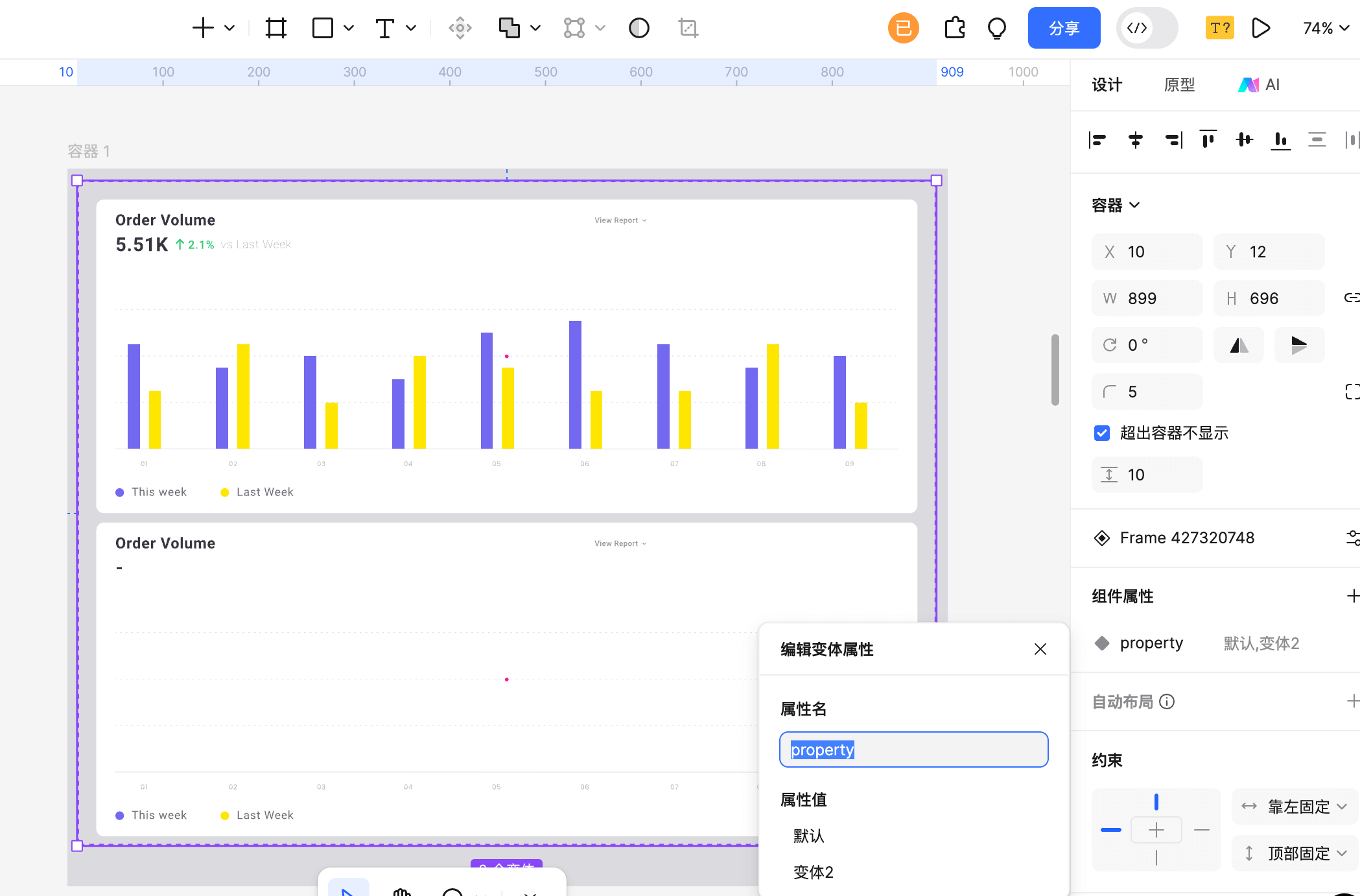Flip horizontally using mirror icon
The width and height of the screenshot is (1360, 896).
click(x=1239, y=345)
